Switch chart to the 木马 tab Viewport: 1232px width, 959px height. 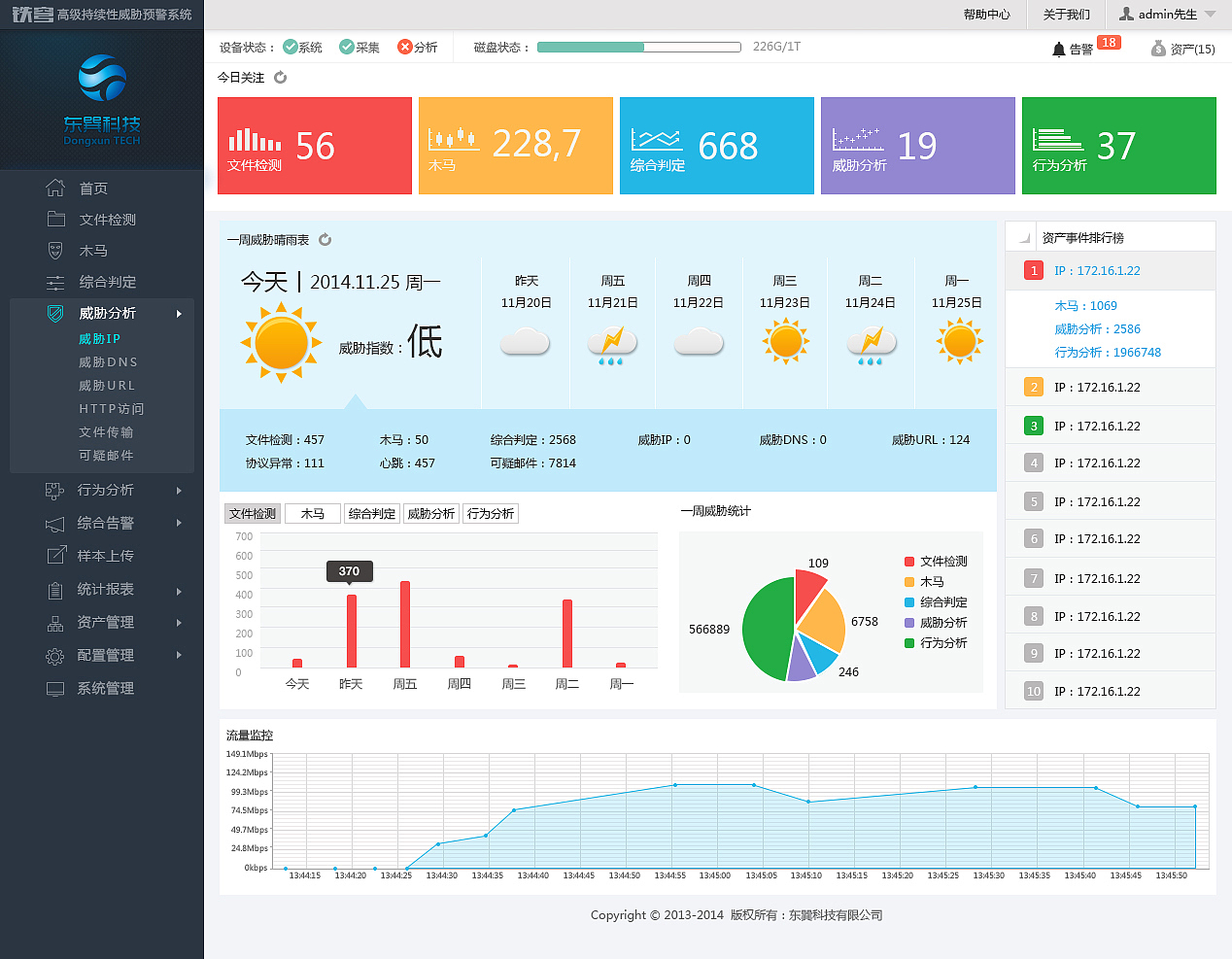click(x=313, y=513)
